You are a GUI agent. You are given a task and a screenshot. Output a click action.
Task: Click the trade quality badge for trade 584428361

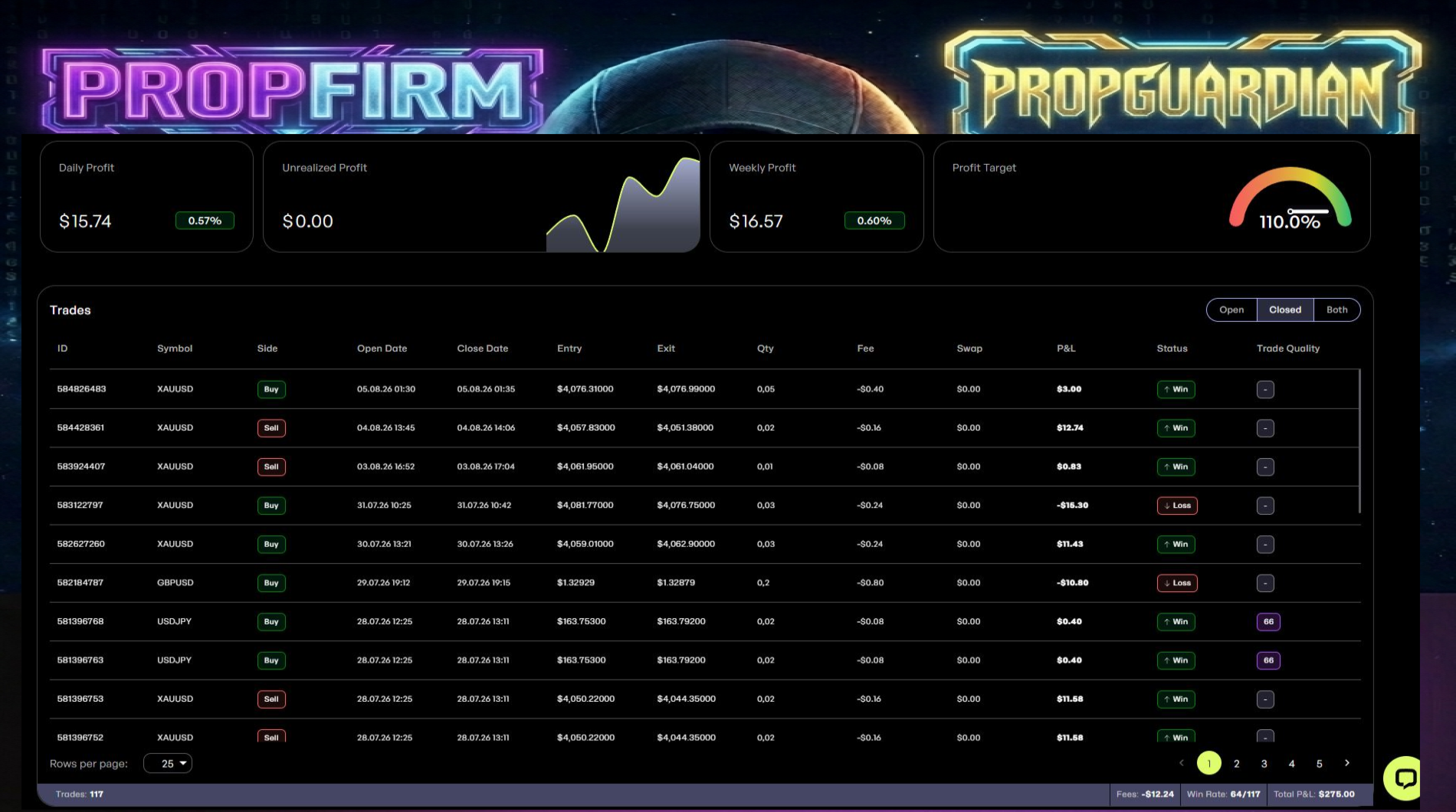tap(1265, 428)
